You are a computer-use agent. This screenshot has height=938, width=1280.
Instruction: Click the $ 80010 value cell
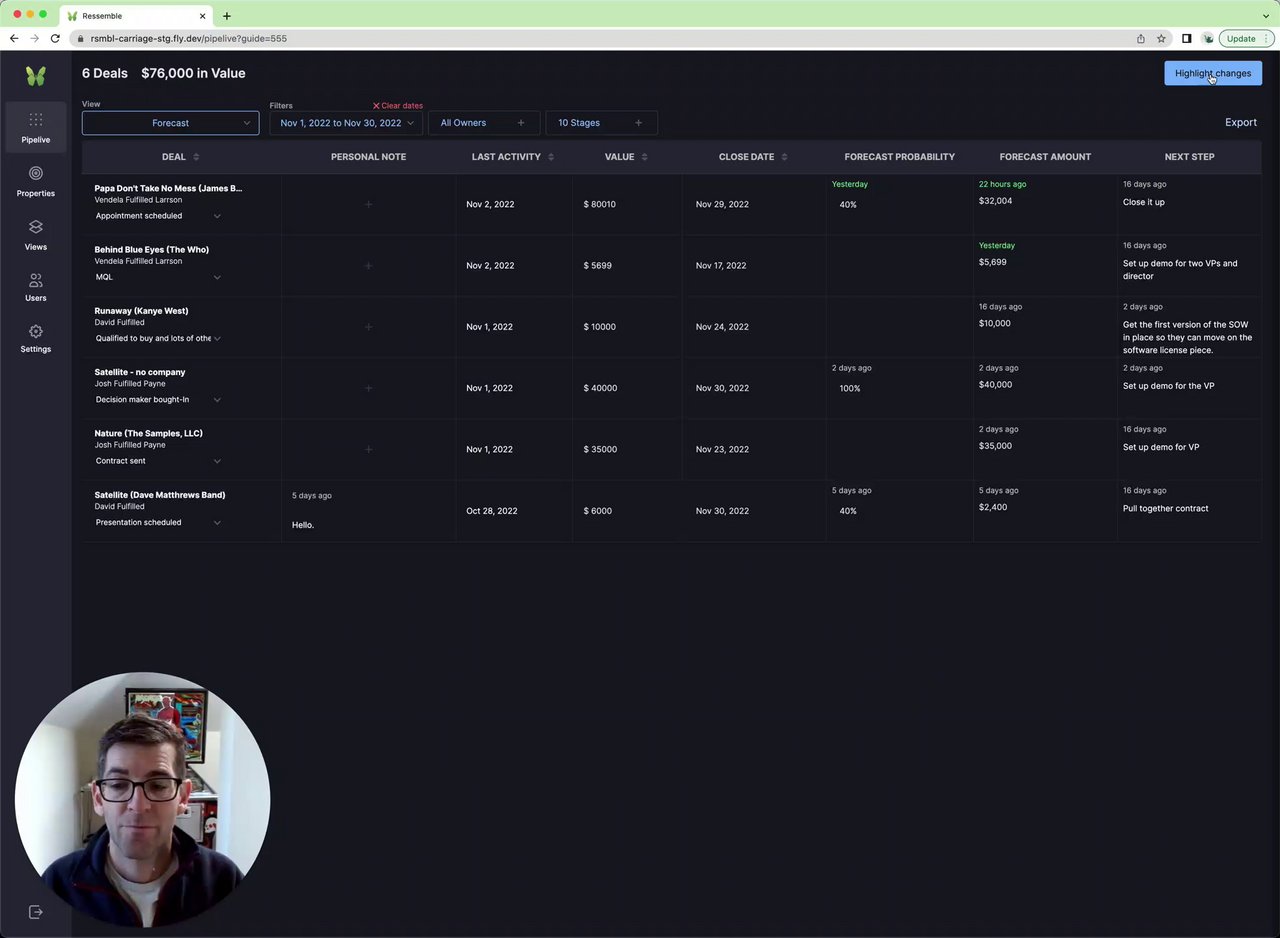tap(600, 204)
